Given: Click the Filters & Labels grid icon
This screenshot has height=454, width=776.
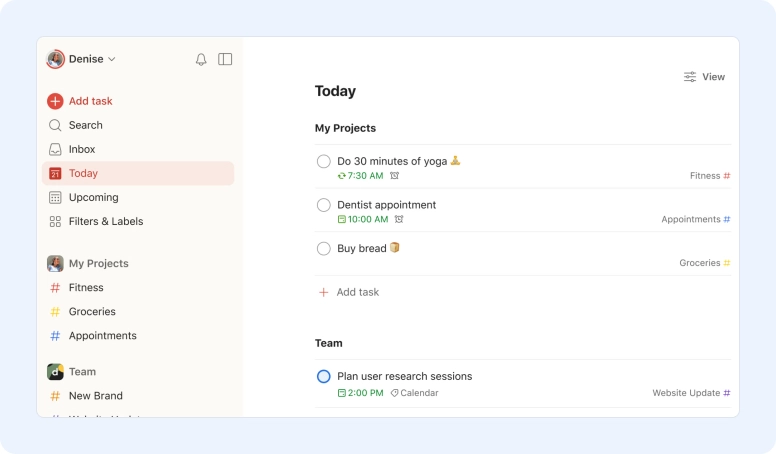Looking at the screenshot, I should pos(55,221).
